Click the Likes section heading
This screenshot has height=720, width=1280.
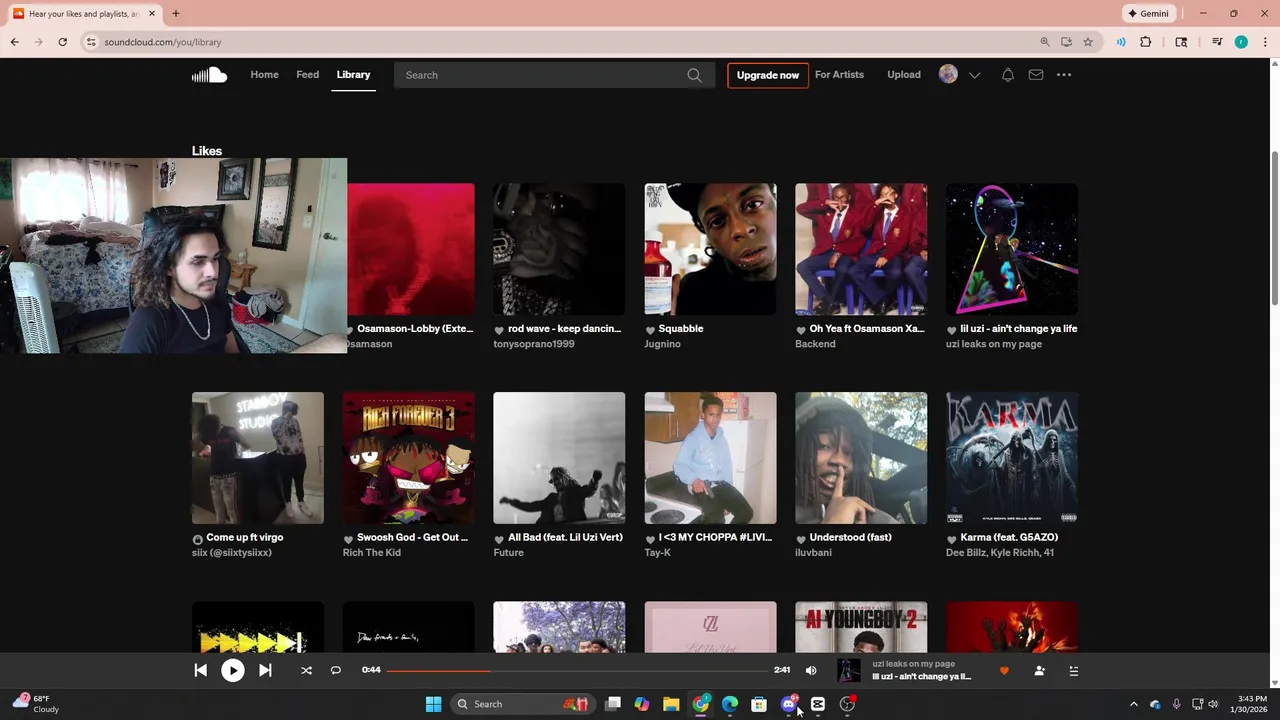coord(207,151)
